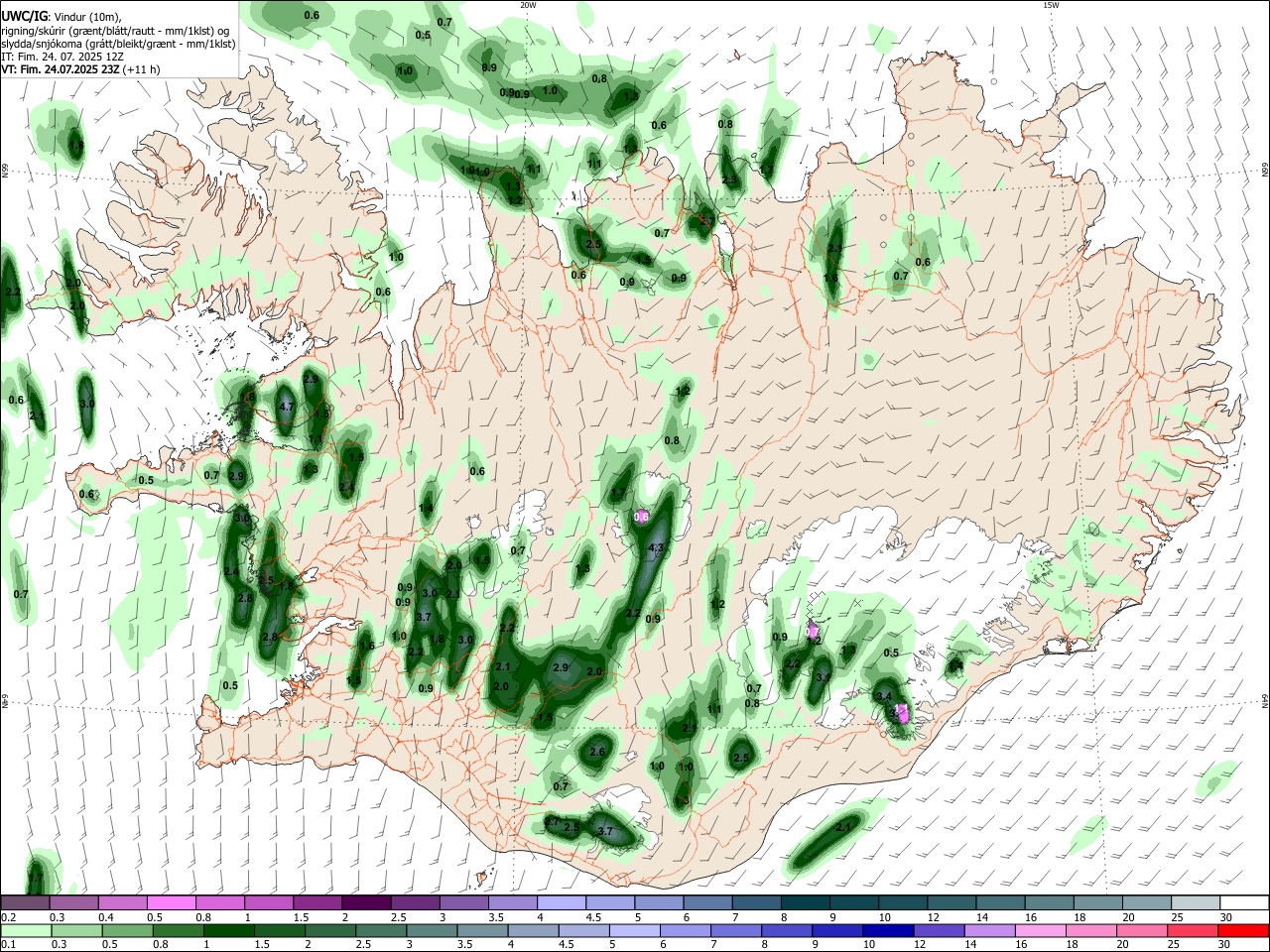The image size is (1270, 952).
Task: Click the 25–30 crimson rain legend swatch
Action: (1192, 930)
